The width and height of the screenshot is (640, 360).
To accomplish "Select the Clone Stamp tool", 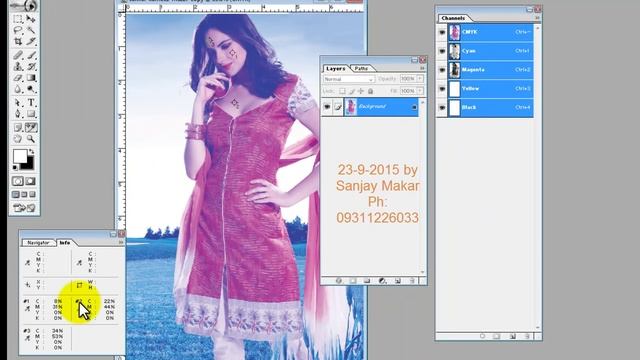I will 18,66.
